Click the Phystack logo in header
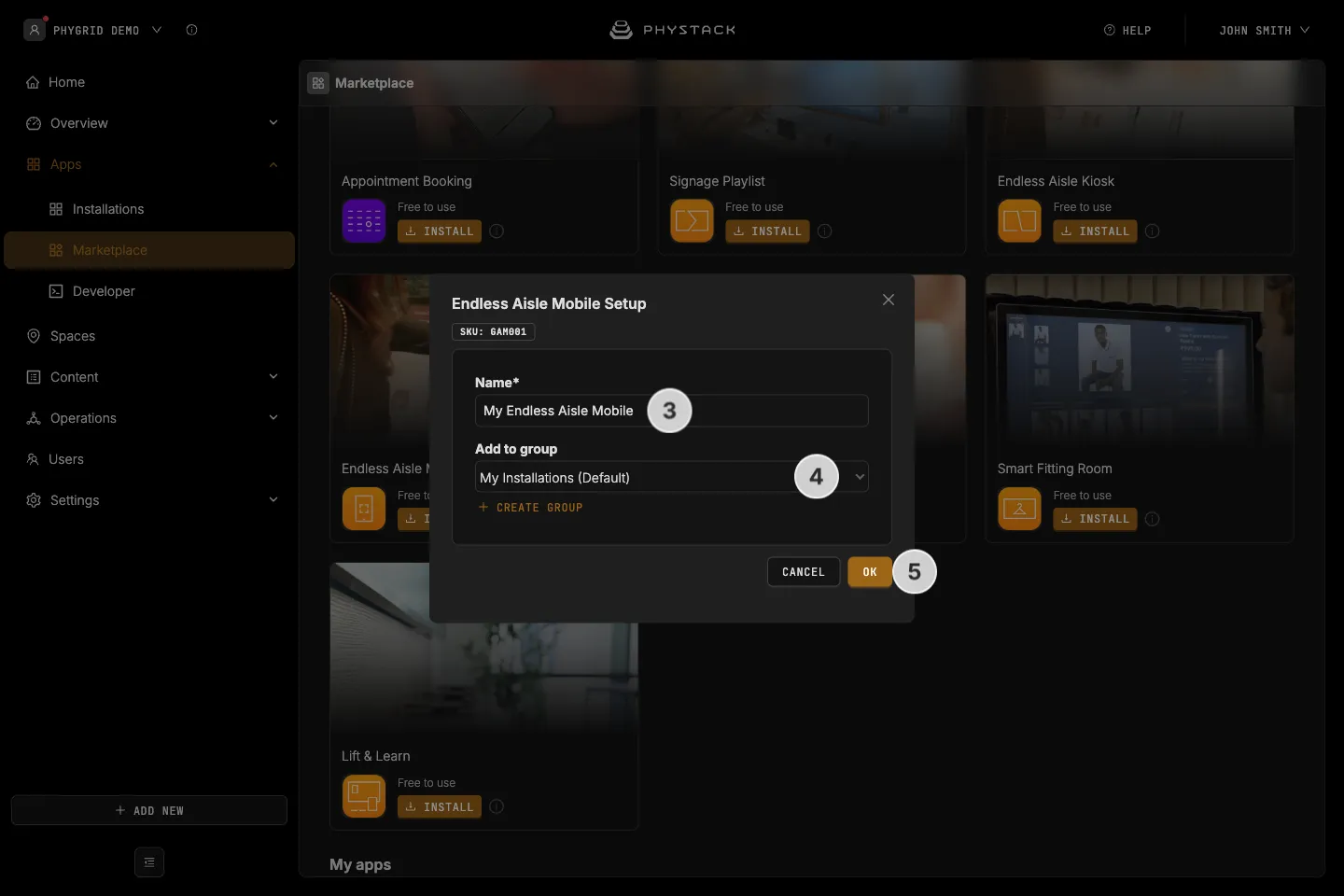 click(x=672, y=30)
